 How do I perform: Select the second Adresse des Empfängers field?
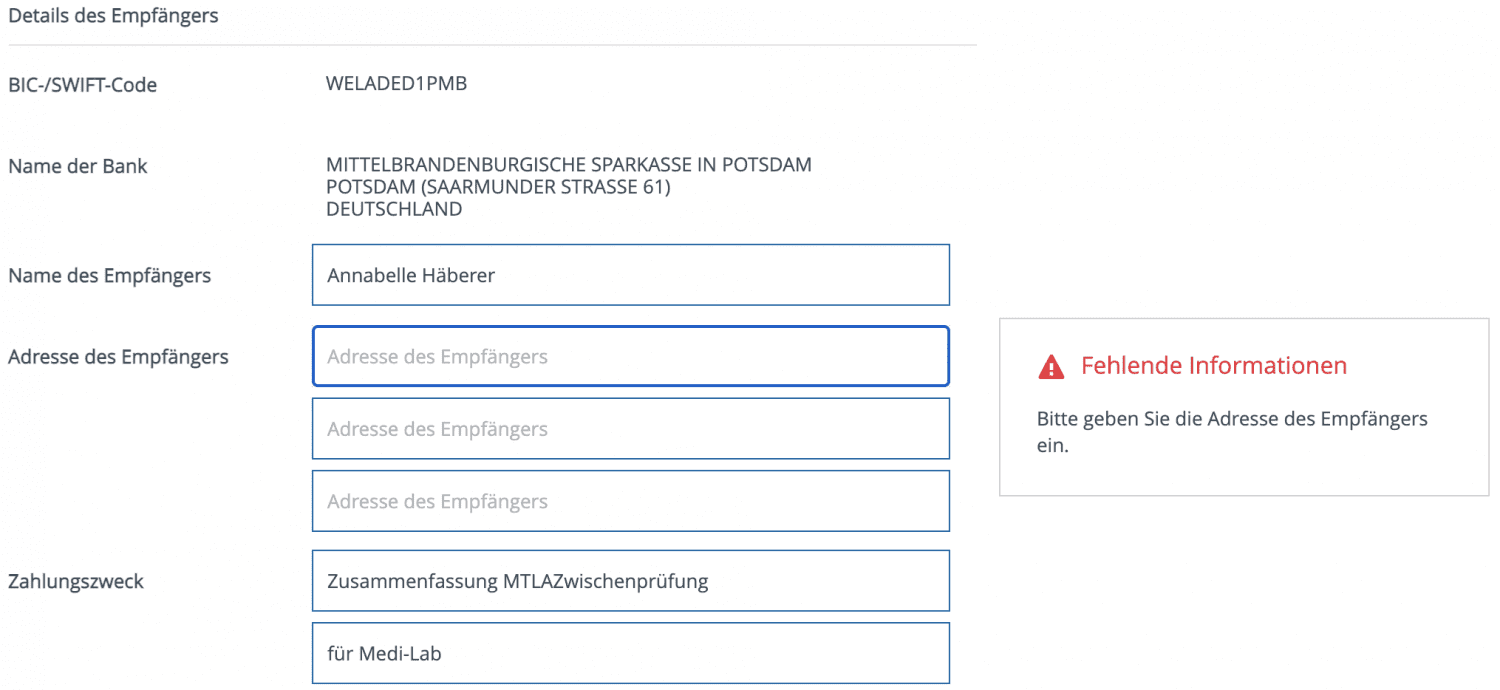(630, 429)
